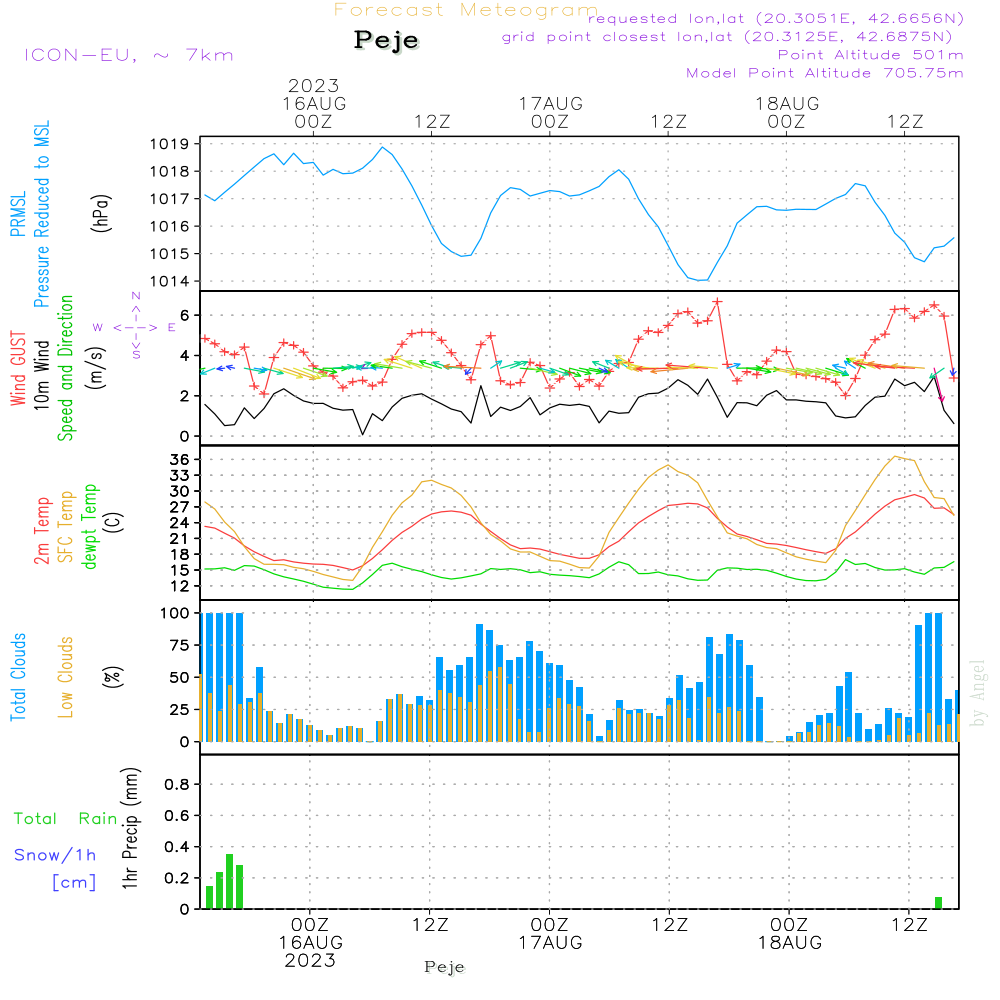Select the blue 'Snow/1h' label
The width and height of the screenshot is (1000, 1000).
[x=55, y=855]
